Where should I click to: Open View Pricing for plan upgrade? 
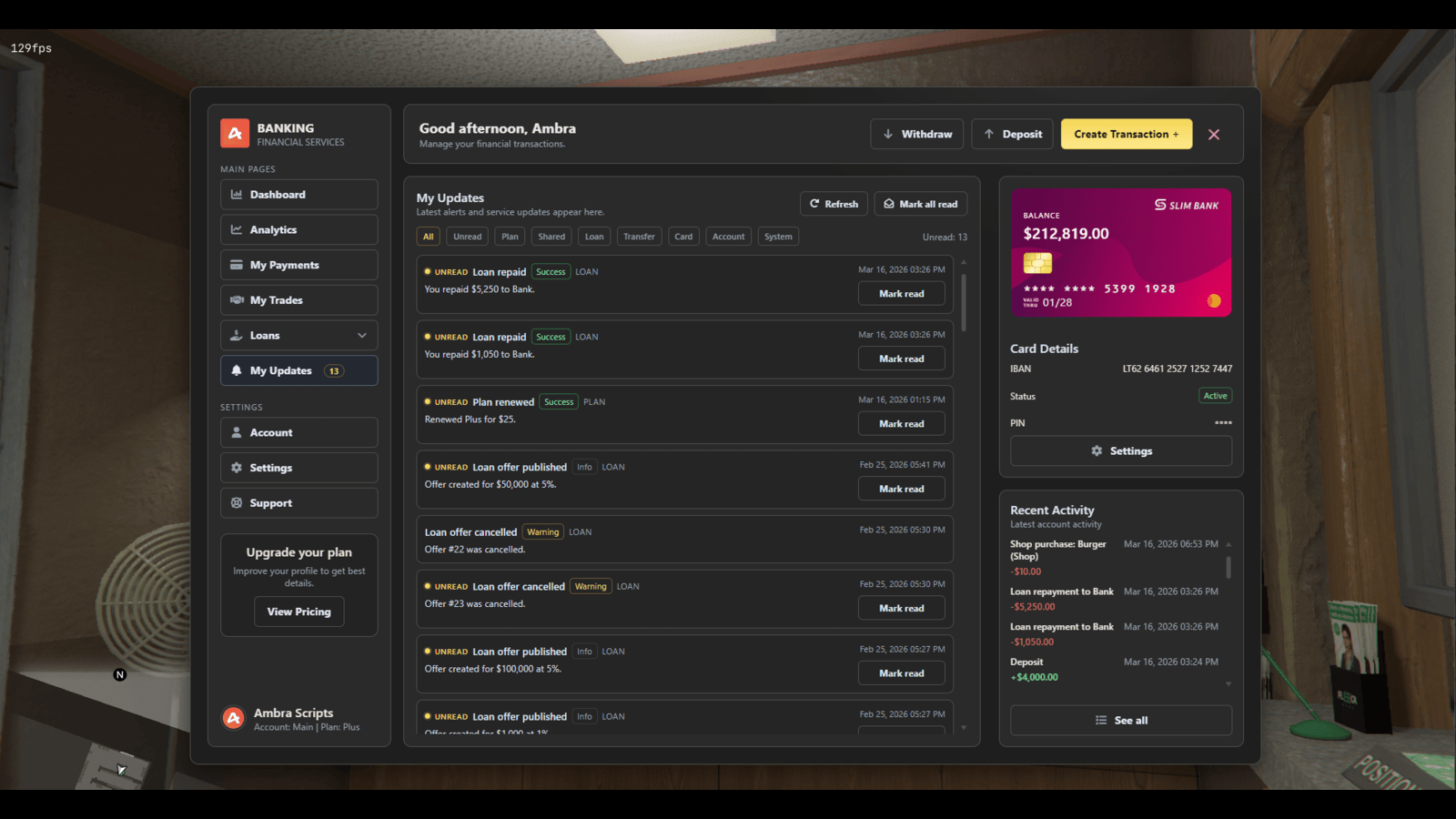coord(298,612)
